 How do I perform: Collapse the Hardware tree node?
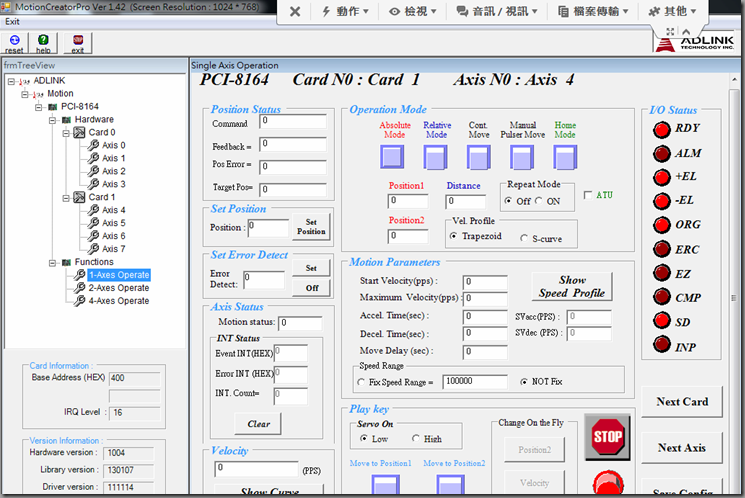click(52, 120)
